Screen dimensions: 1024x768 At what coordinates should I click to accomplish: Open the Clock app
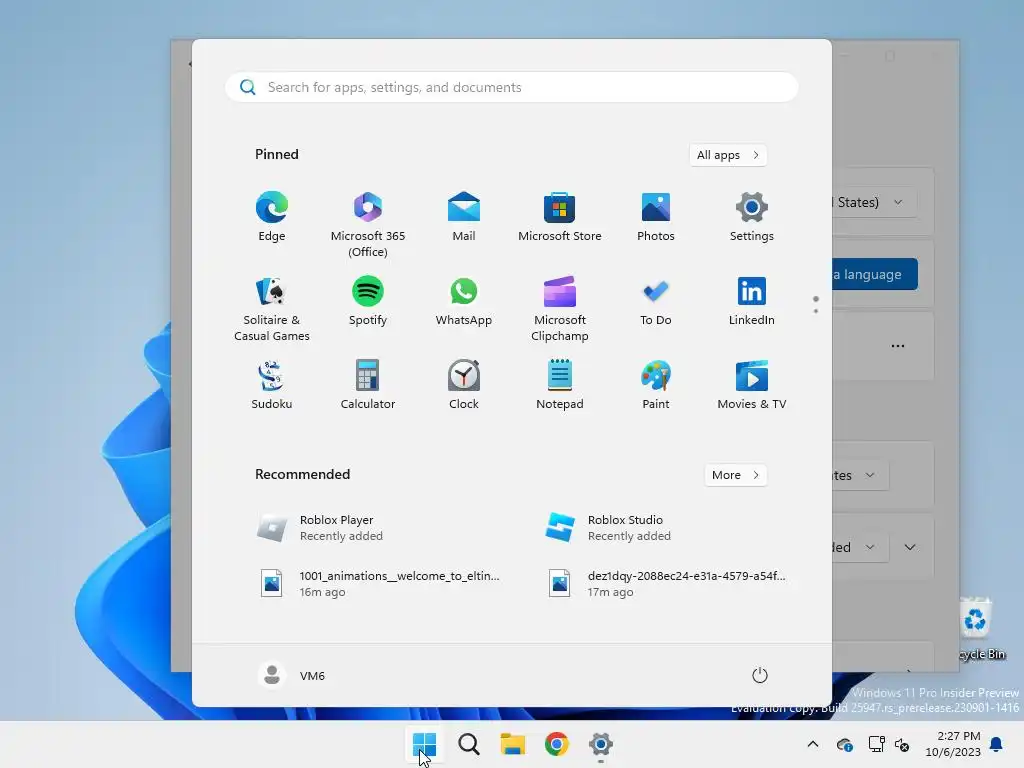464,385
